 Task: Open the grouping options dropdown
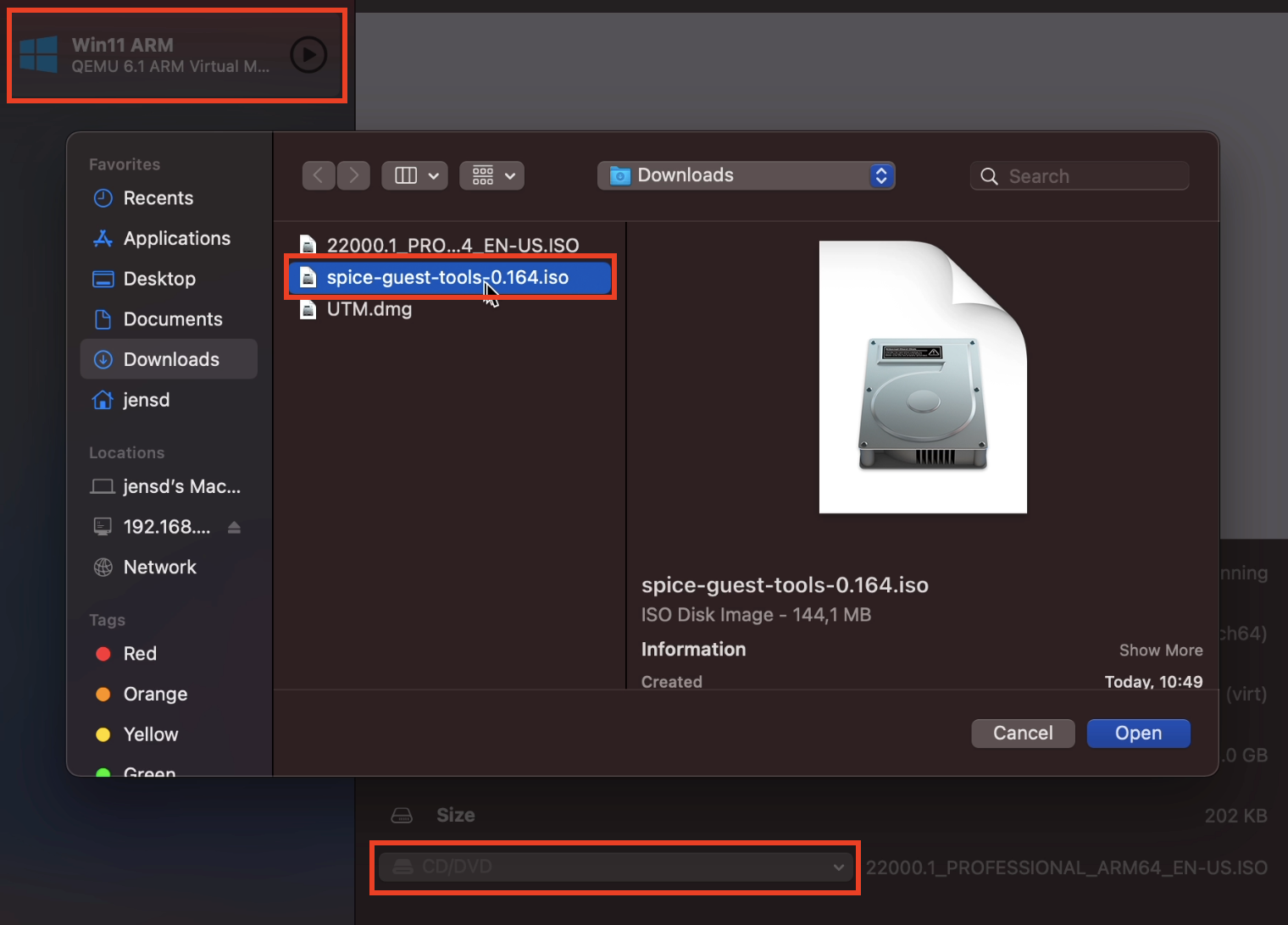(x=491, y=175)
